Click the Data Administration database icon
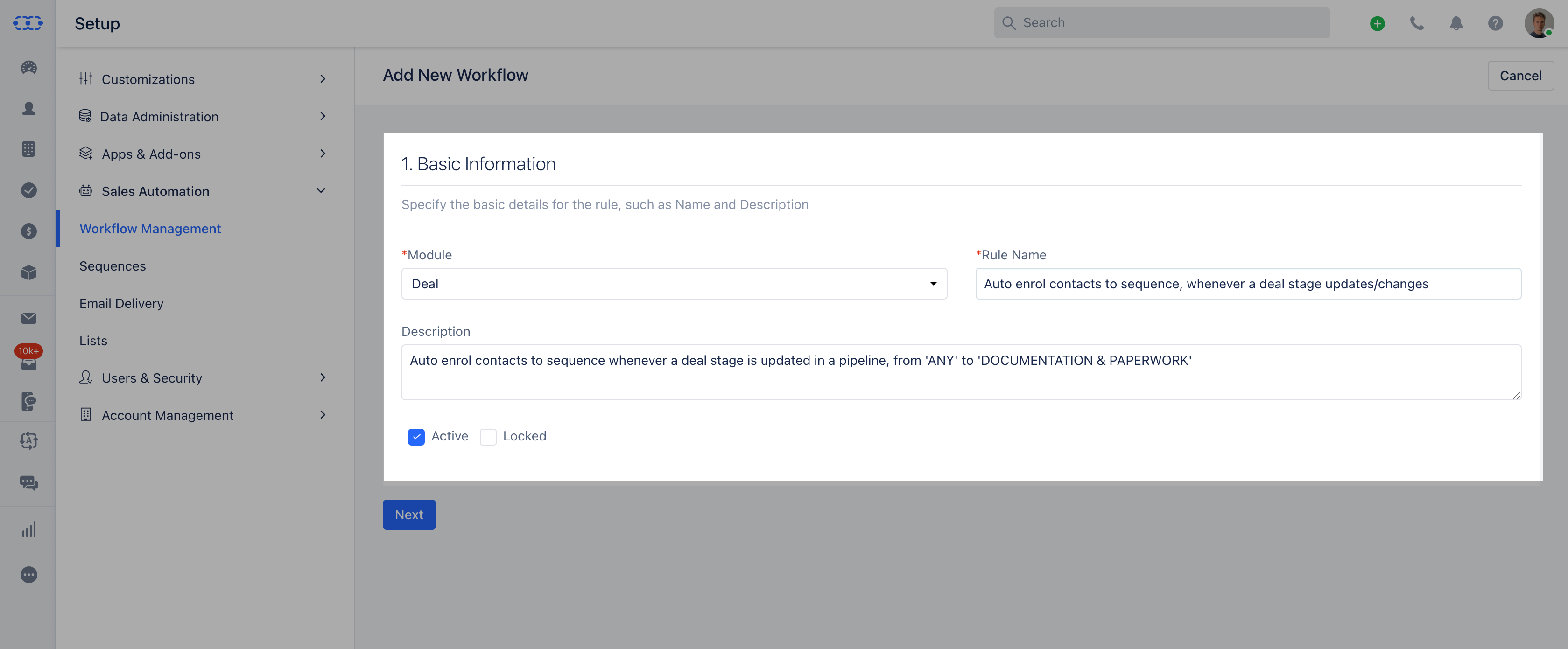 [x=85, y=116]
